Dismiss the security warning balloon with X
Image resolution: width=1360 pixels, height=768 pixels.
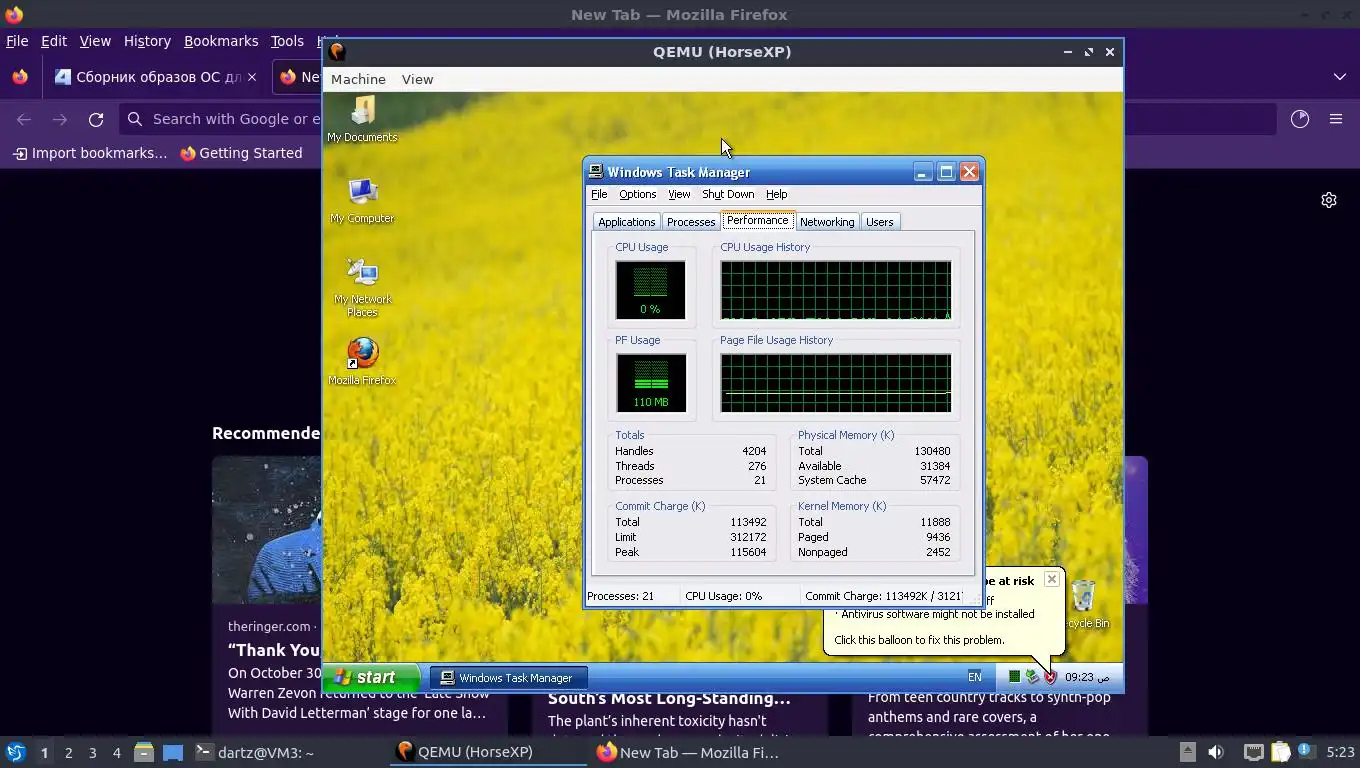point(1051,579)
